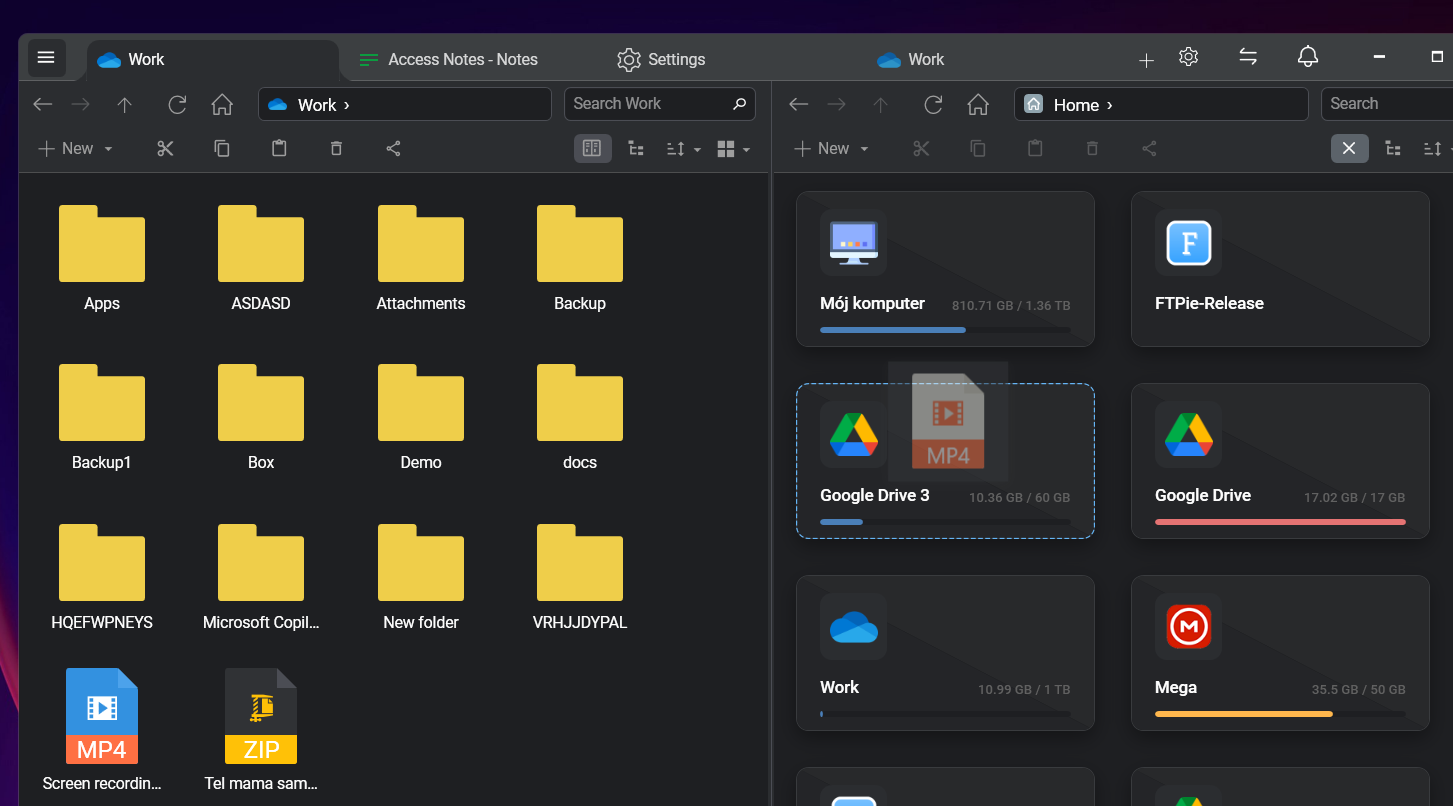This screenshot has width=1453, height=806.
Task: Switch to the right-side Work tab
Action: click(910, 60)
